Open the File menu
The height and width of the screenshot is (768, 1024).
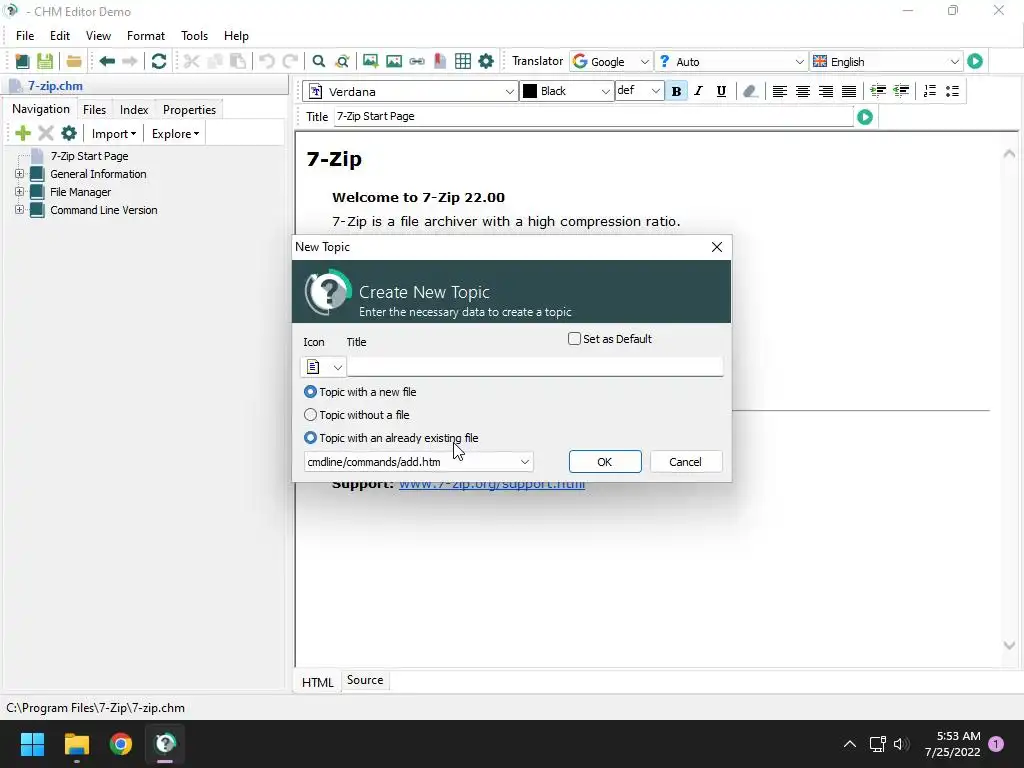[25, 36]
